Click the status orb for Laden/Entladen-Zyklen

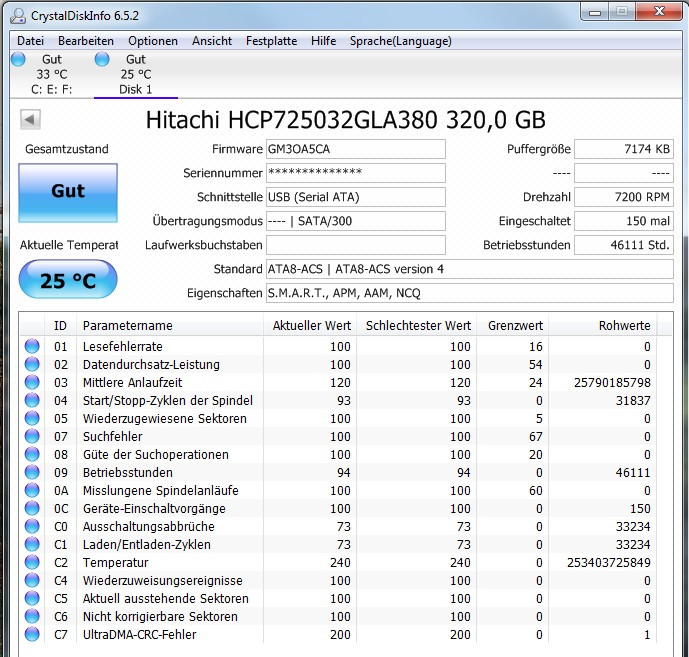click(32, 544)
